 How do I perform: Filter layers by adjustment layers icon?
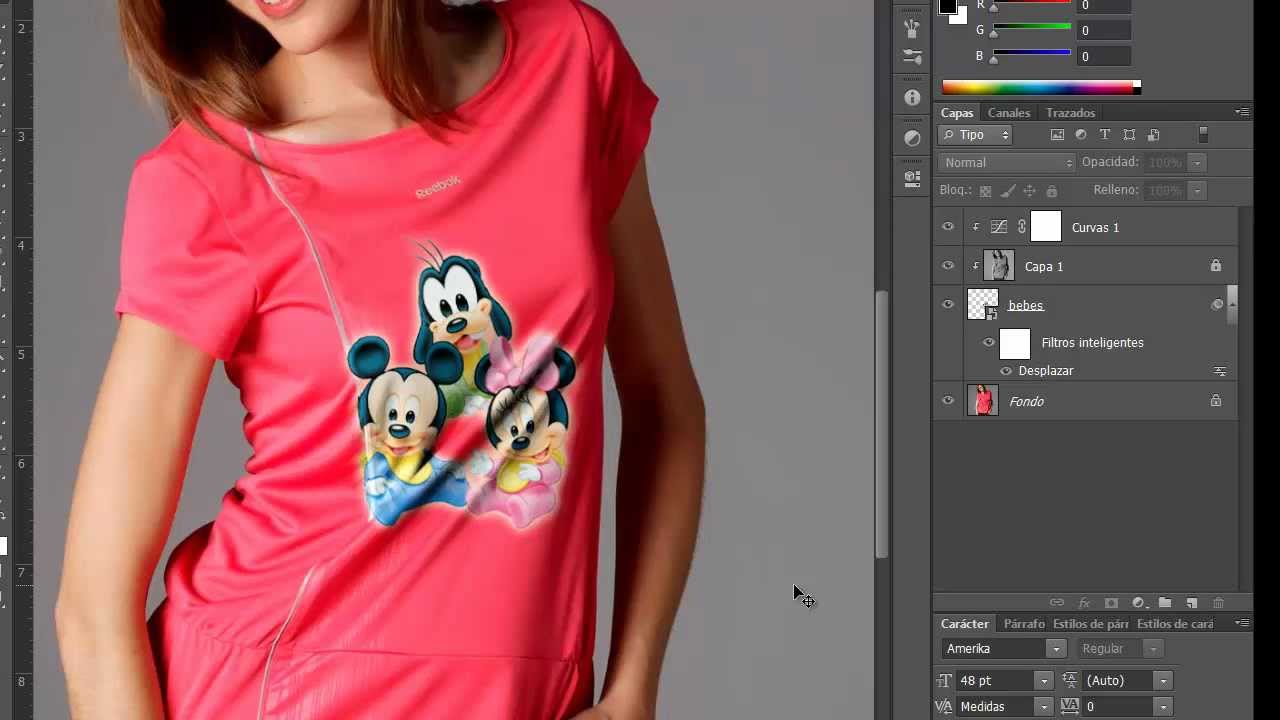click(1081, 135)
